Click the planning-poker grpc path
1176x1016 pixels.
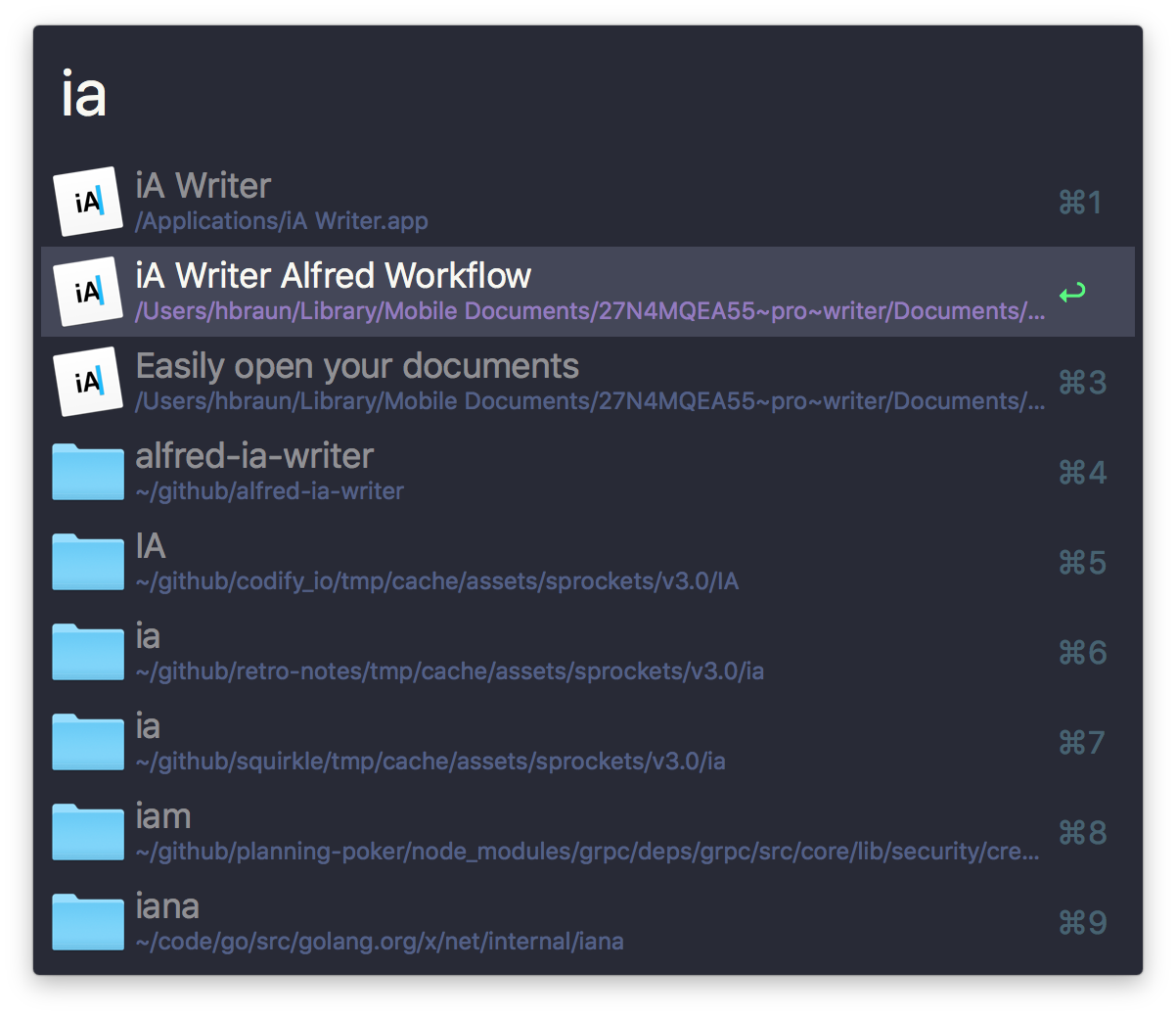pyautogui.click(x=587, y=852)
